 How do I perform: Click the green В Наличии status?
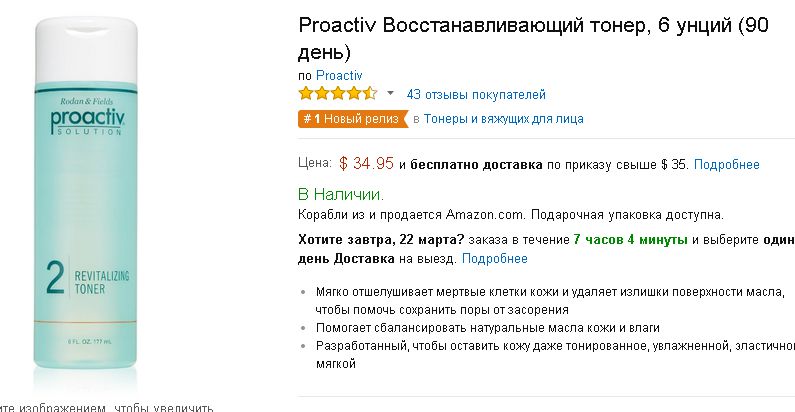coord(341,194)
